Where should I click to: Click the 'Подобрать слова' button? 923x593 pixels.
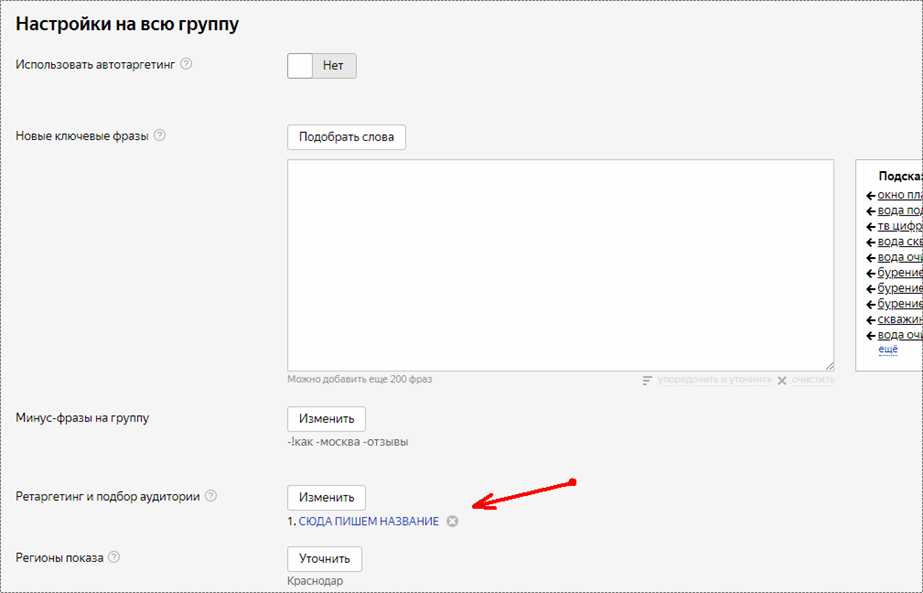point(346,137)
